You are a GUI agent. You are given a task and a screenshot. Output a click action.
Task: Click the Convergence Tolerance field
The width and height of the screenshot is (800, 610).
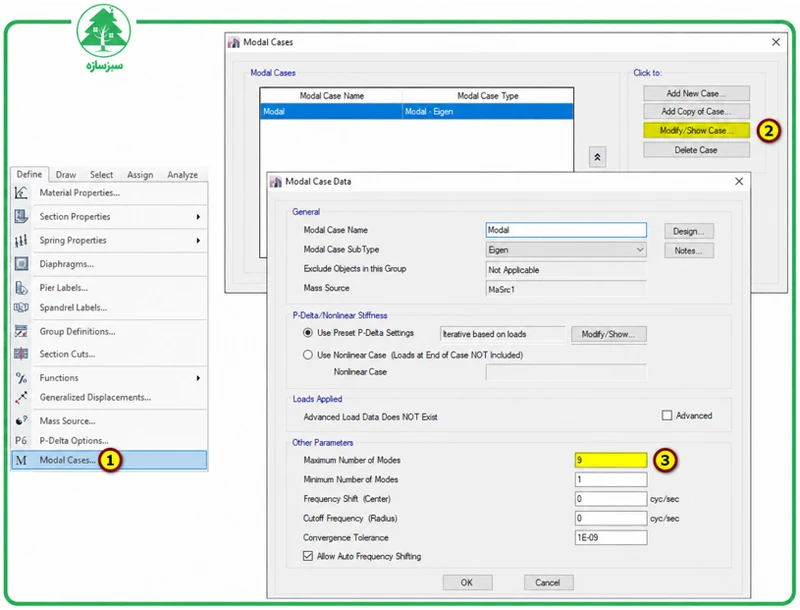point(611,538)
